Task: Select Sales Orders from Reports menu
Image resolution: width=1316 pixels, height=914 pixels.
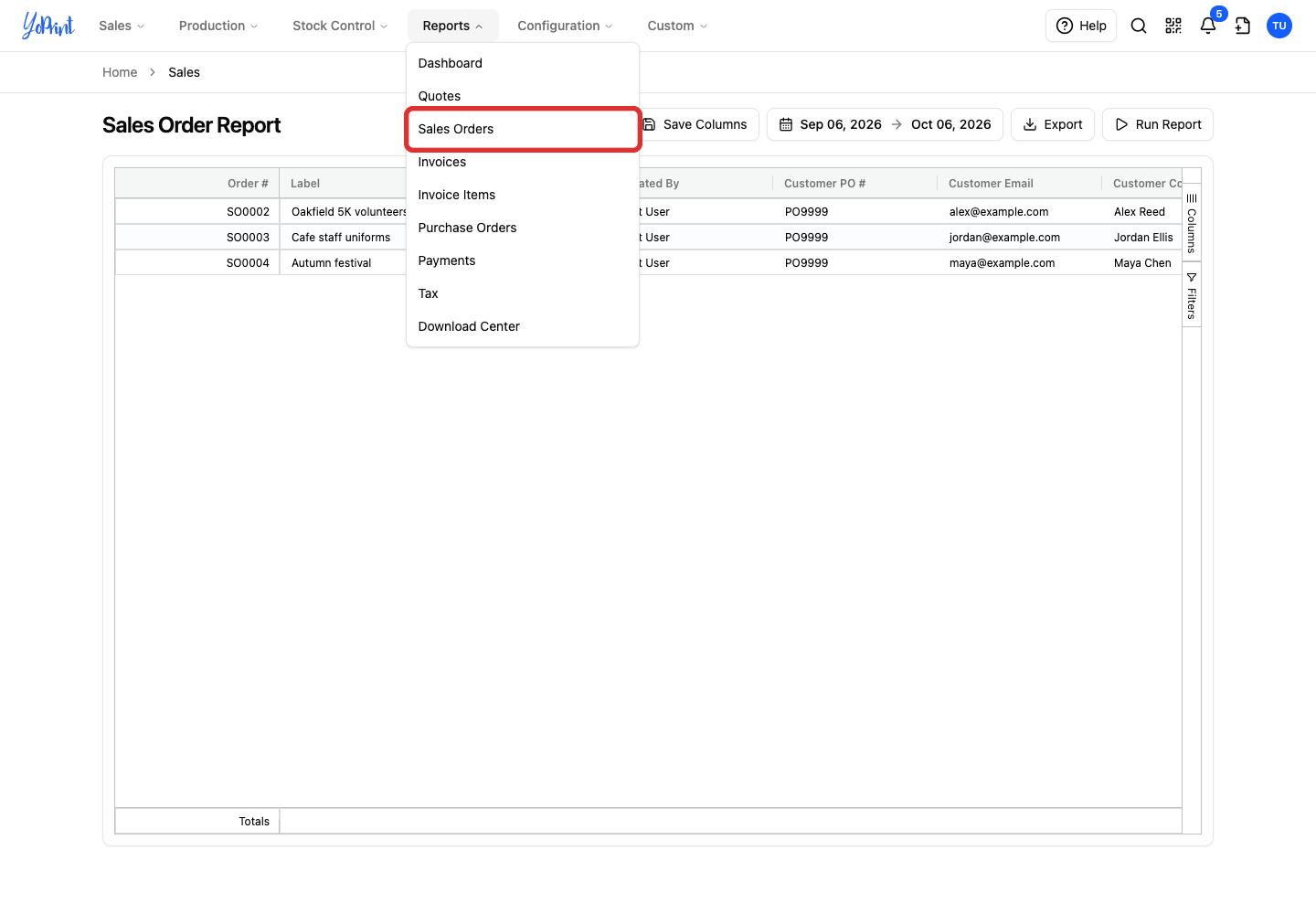Action: pos(523,129)
